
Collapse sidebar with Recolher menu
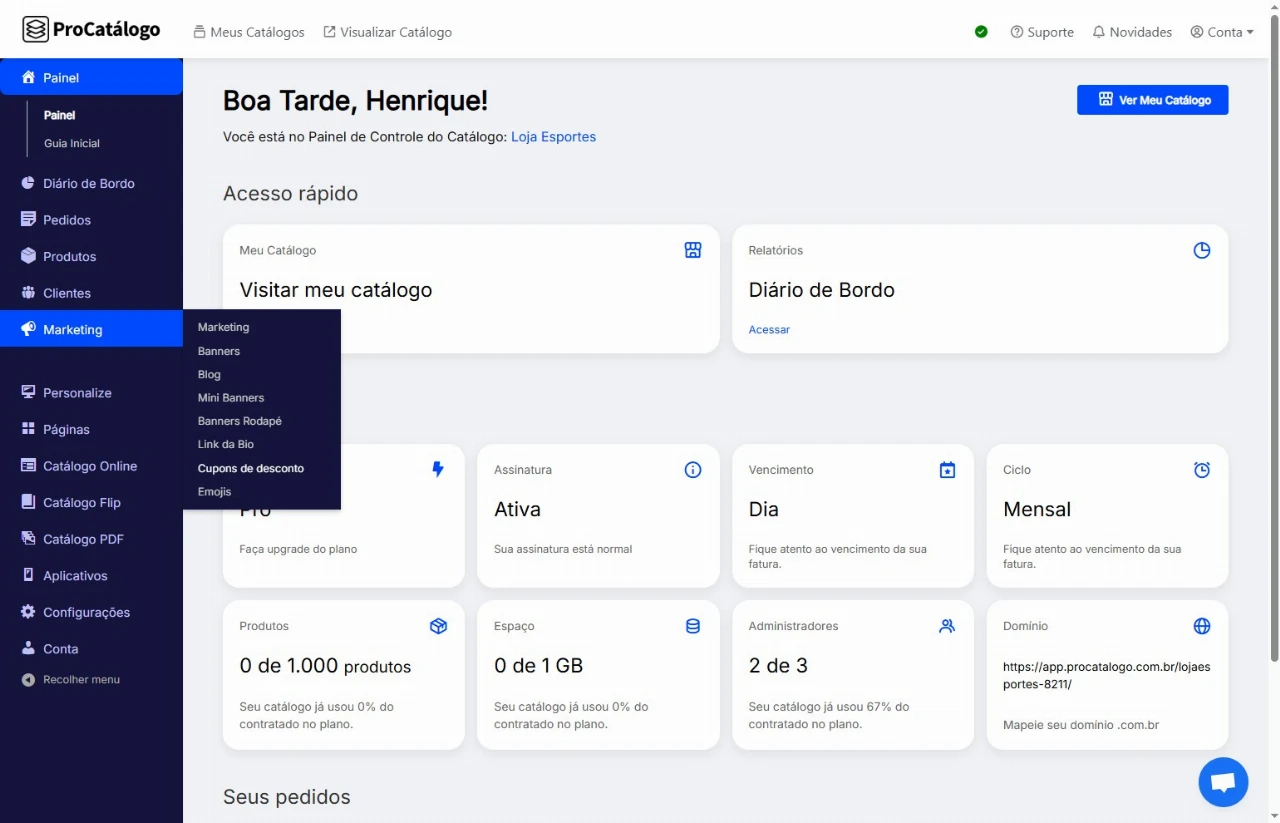point(80,680)
